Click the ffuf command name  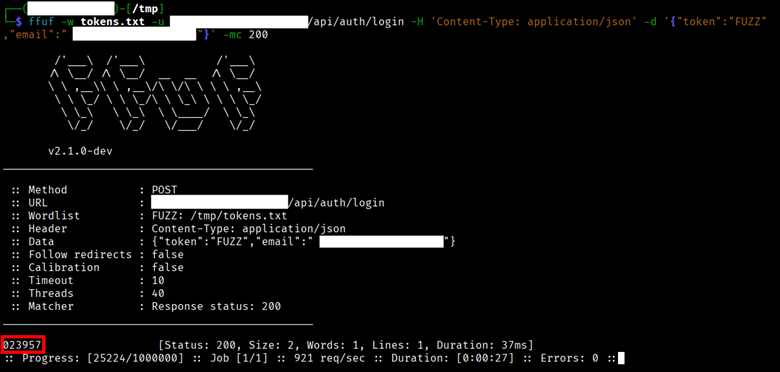40,22
